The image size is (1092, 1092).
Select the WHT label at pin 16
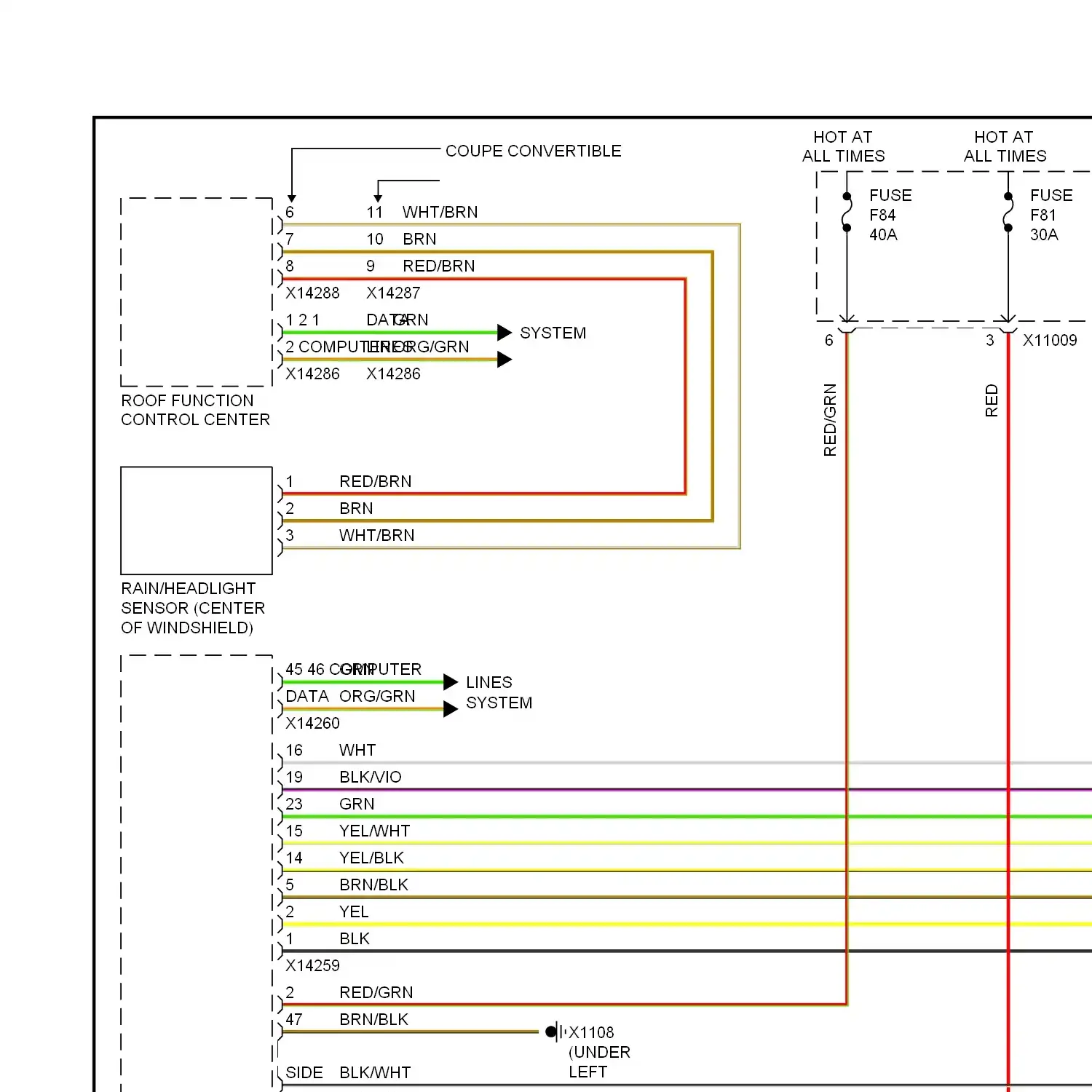point(357,750)
